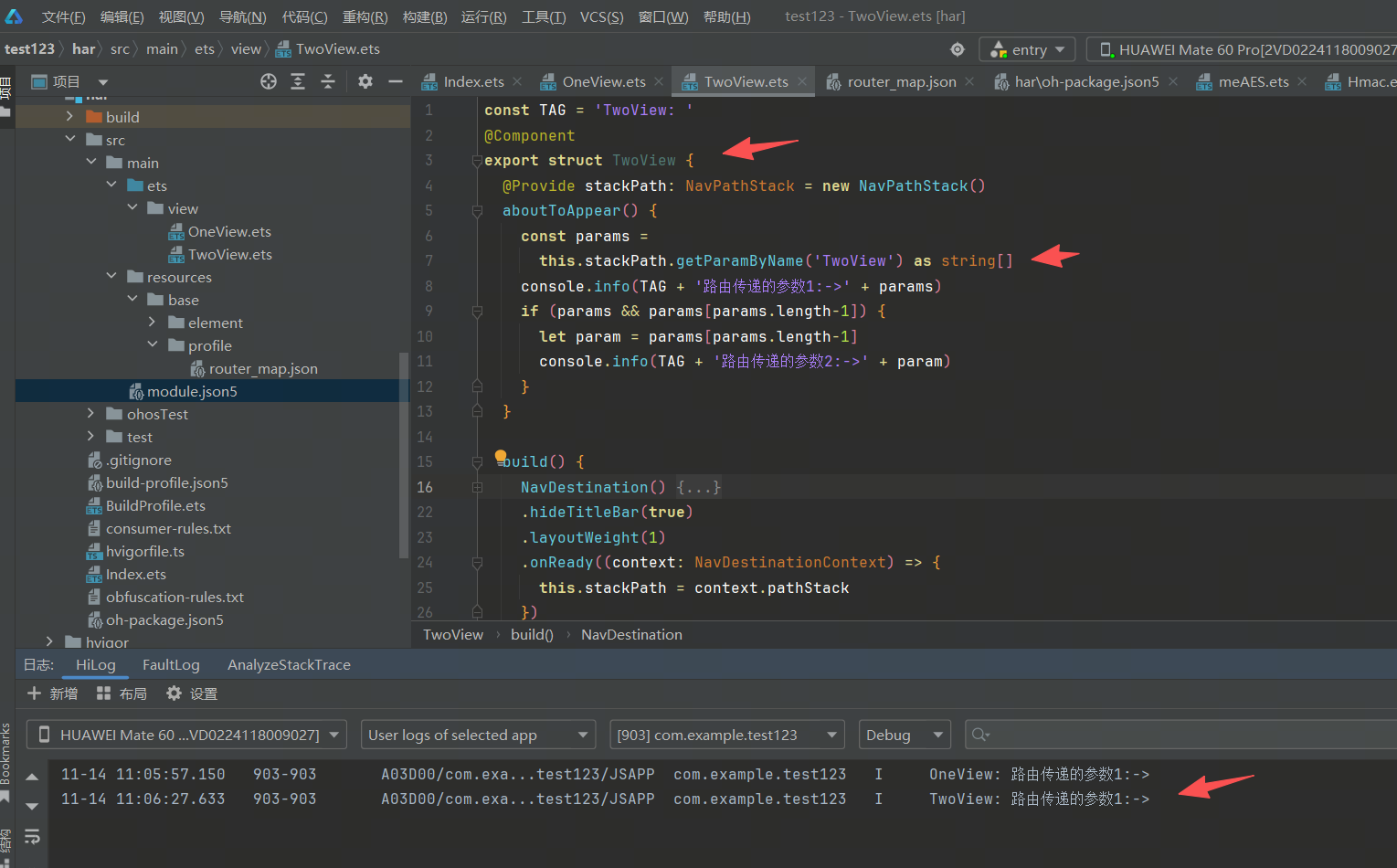
Task: Click the log scroll-up arrow icon
Action: (x=32, y=777)
